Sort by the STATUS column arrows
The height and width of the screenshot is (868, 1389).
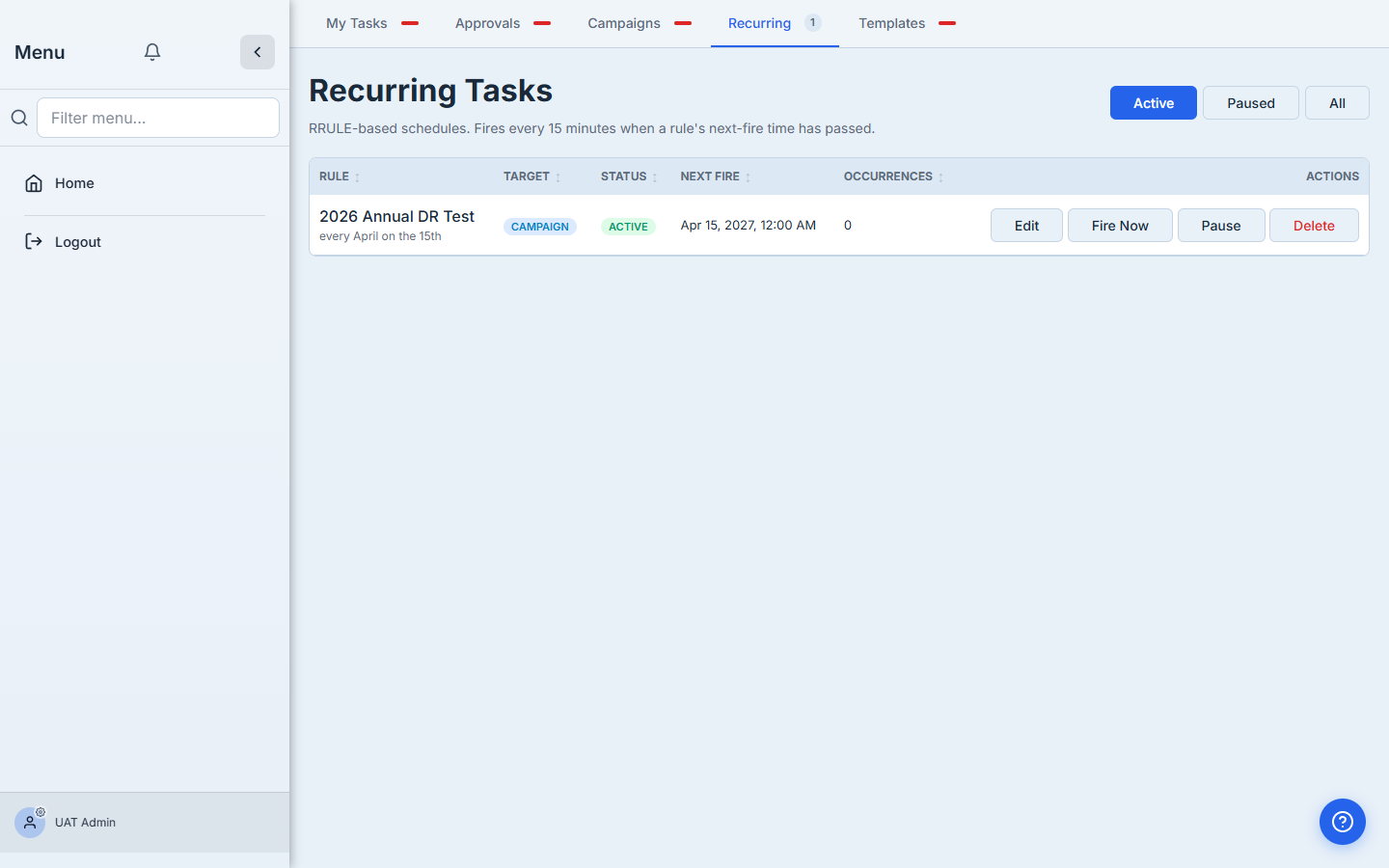(655, 177)
